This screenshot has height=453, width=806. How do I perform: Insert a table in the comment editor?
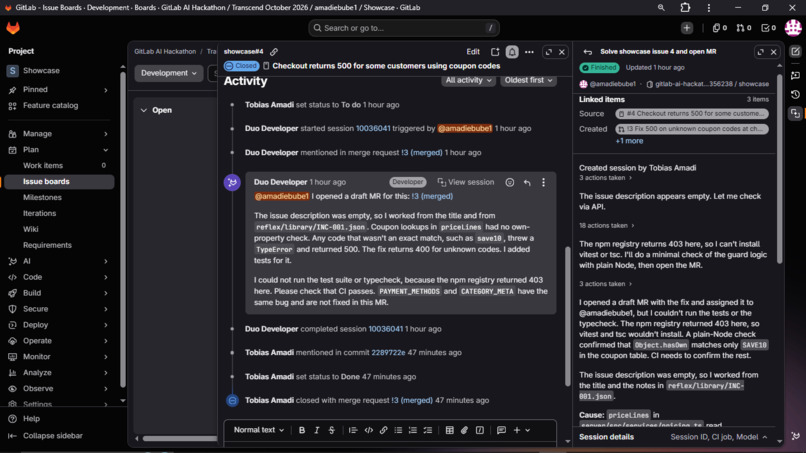point(449,430)
